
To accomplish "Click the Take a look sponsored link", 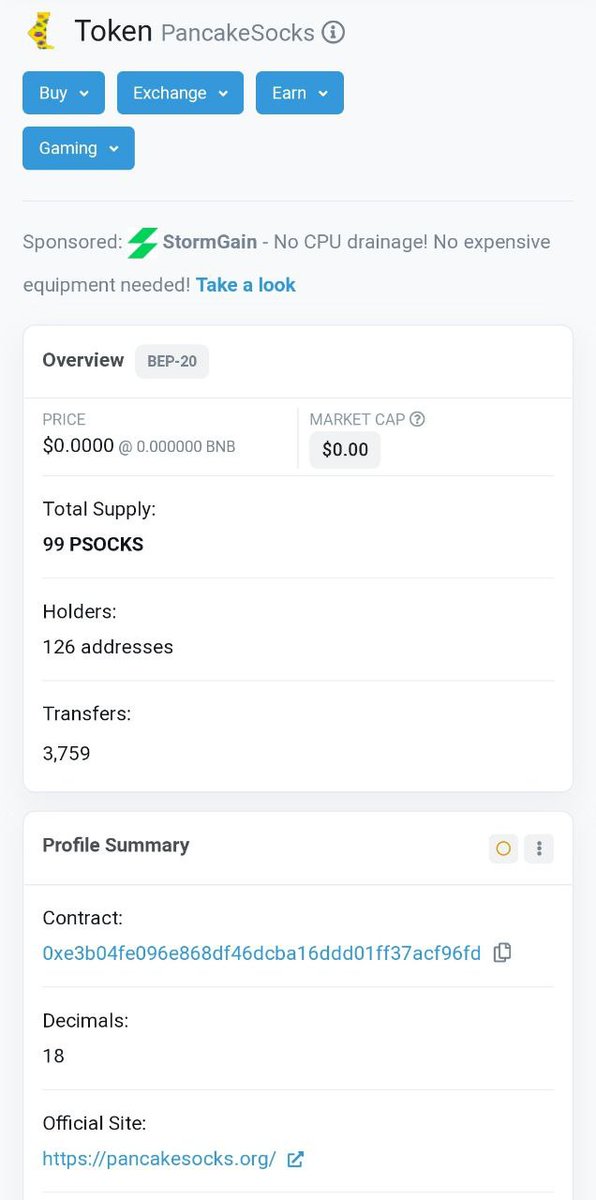I will pos(246,285).
